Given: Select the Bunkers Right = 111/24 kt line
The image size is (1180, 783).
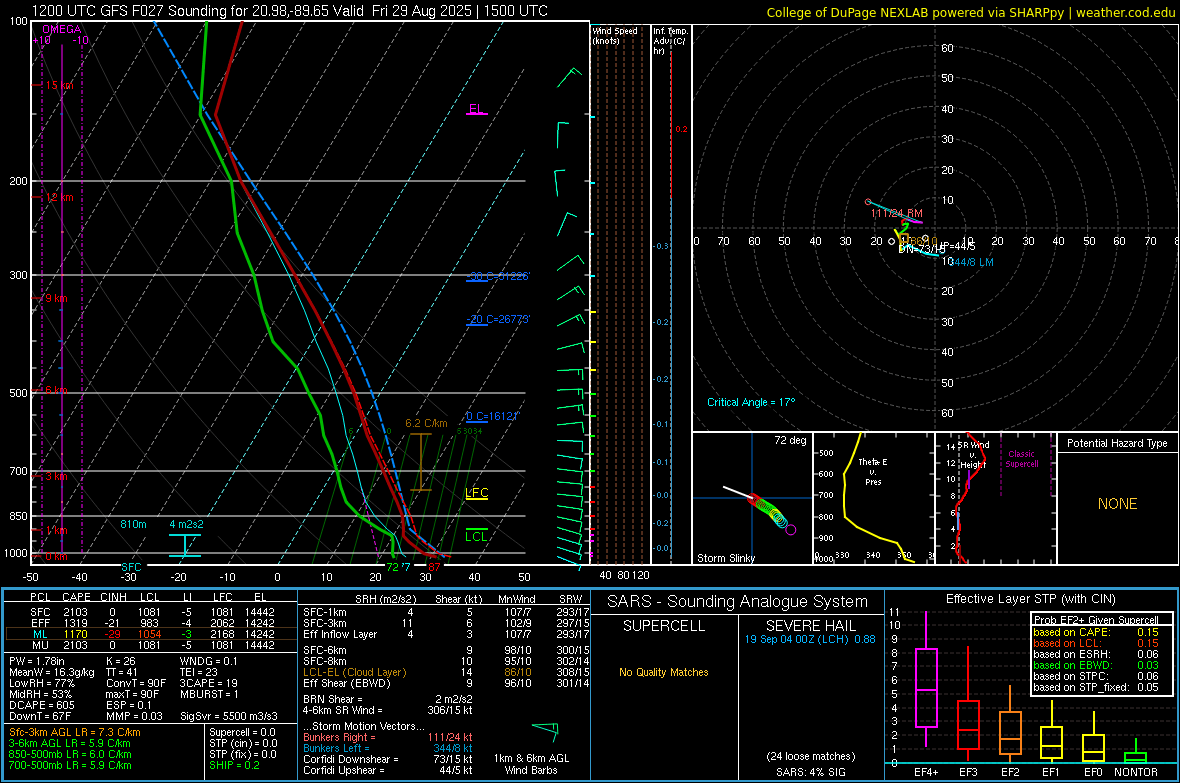Looking at the screenshot, I should point(388,737).
